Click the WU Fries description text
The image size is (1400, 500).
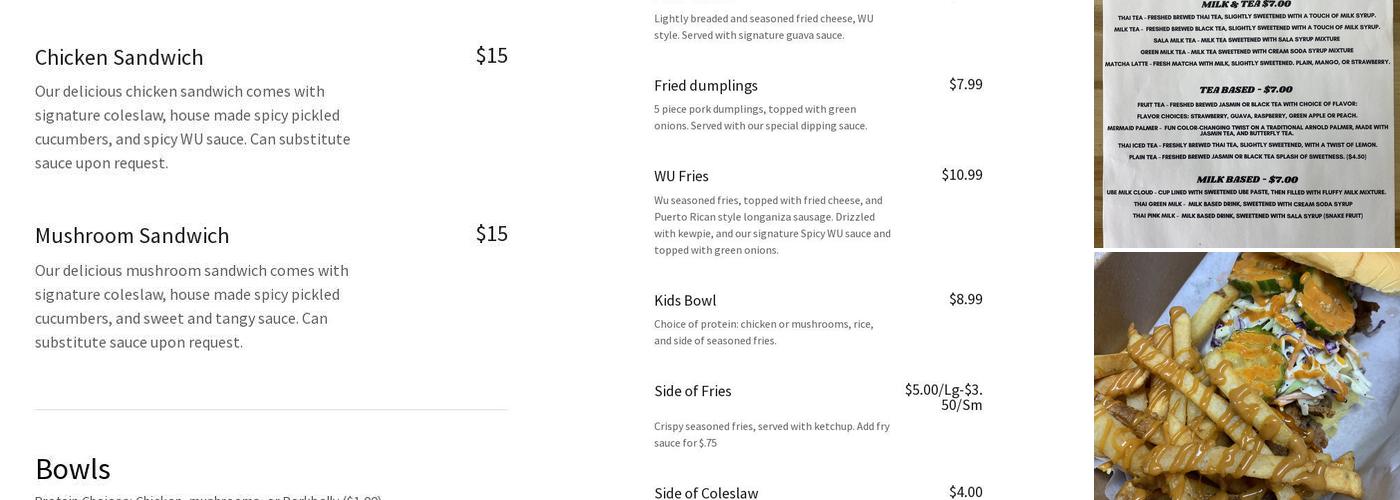pos(772,225)
